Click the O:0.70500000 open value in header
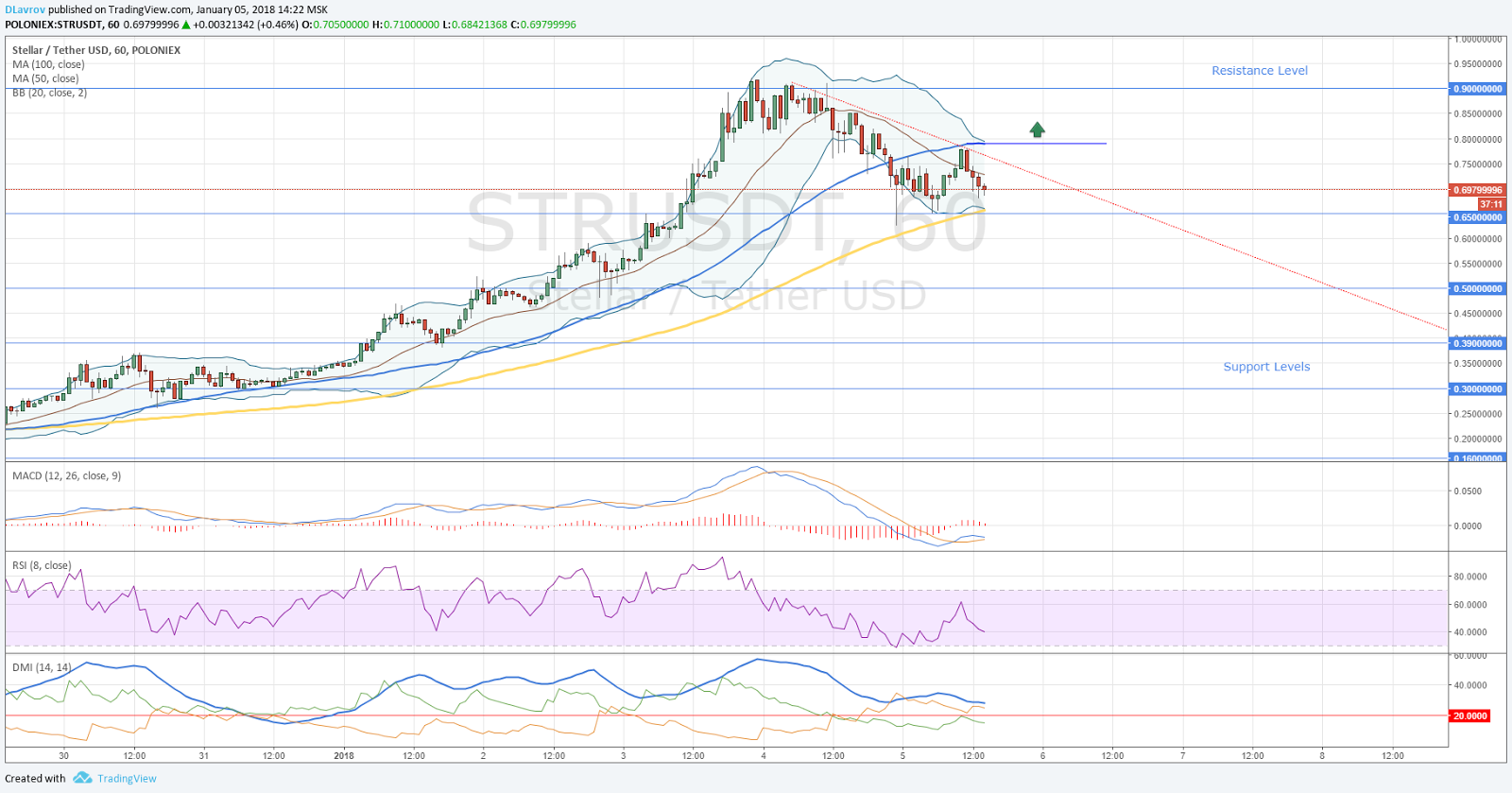Screen dimensions: 1512x793 [335, 25]
